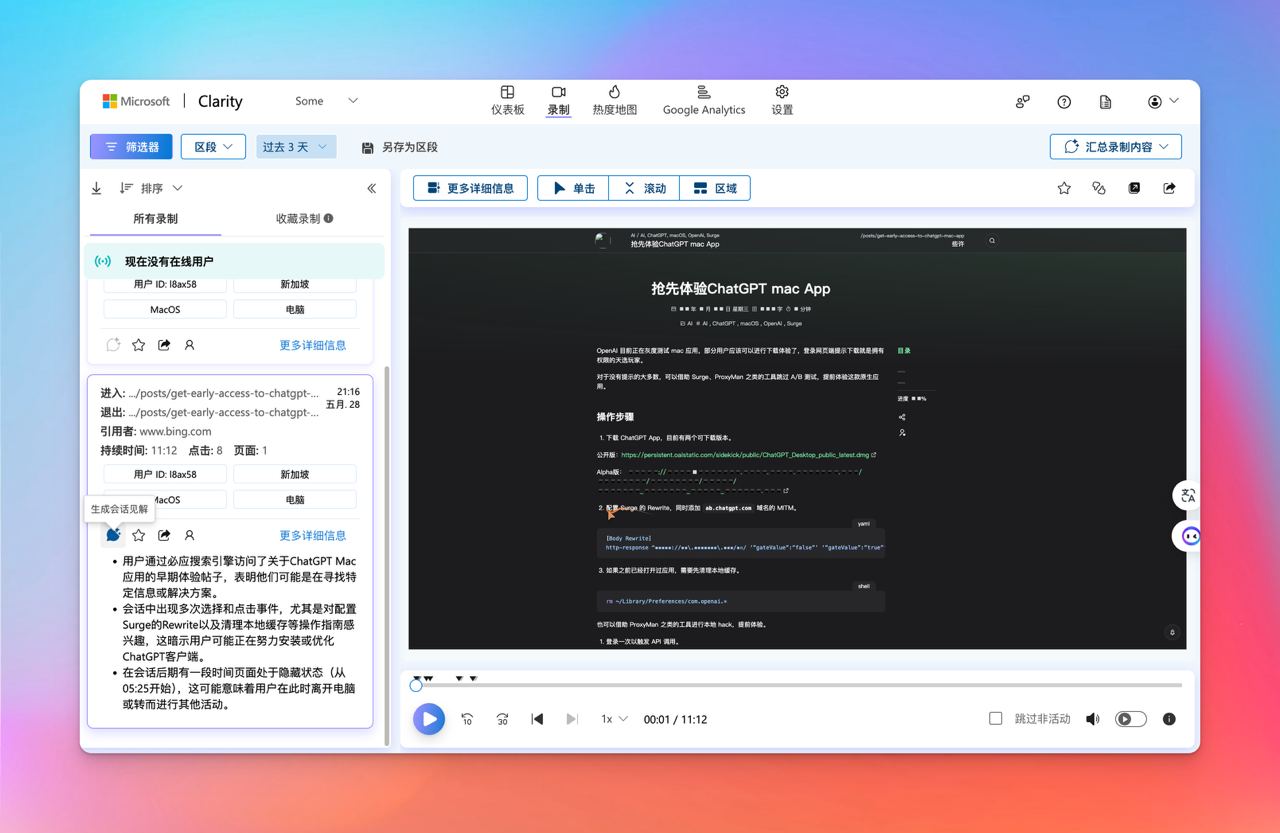Switch to the 录制 recordings tab
This screenshot has width=1280, height=833.
click(x=558, y=100)
